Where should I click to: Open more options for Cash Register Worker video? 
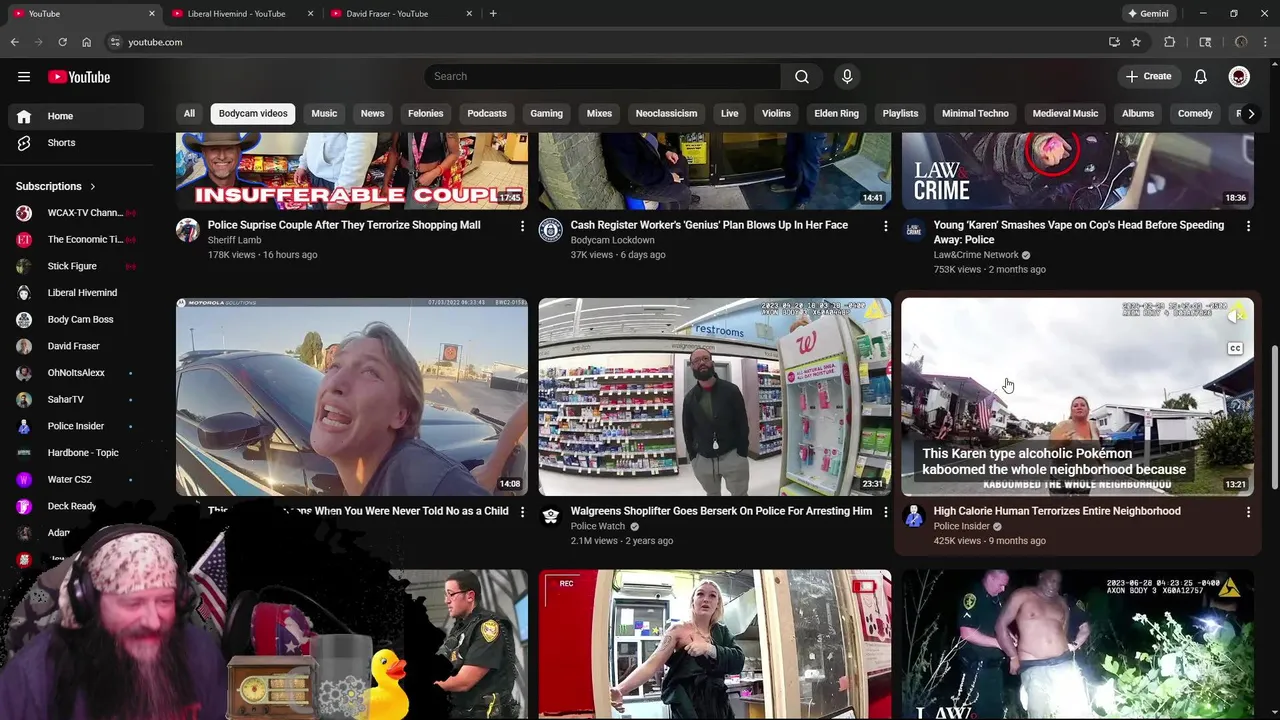(885, 226)
